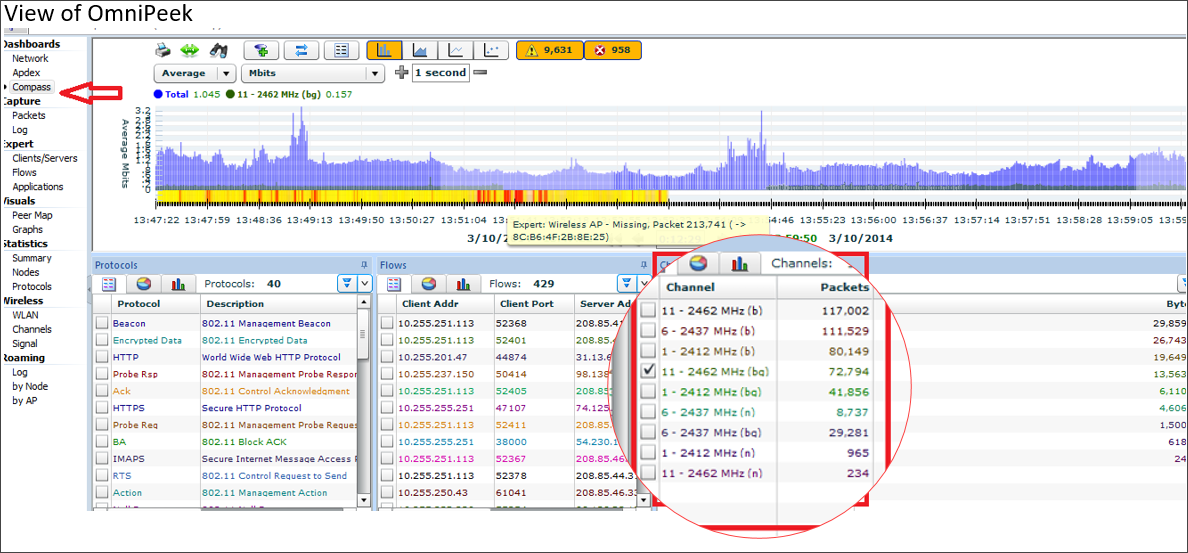1188x553 pixels.
Task: Check the HTTPS protocol checkbox
Action: pyautogui.click(x=102, y=408)
